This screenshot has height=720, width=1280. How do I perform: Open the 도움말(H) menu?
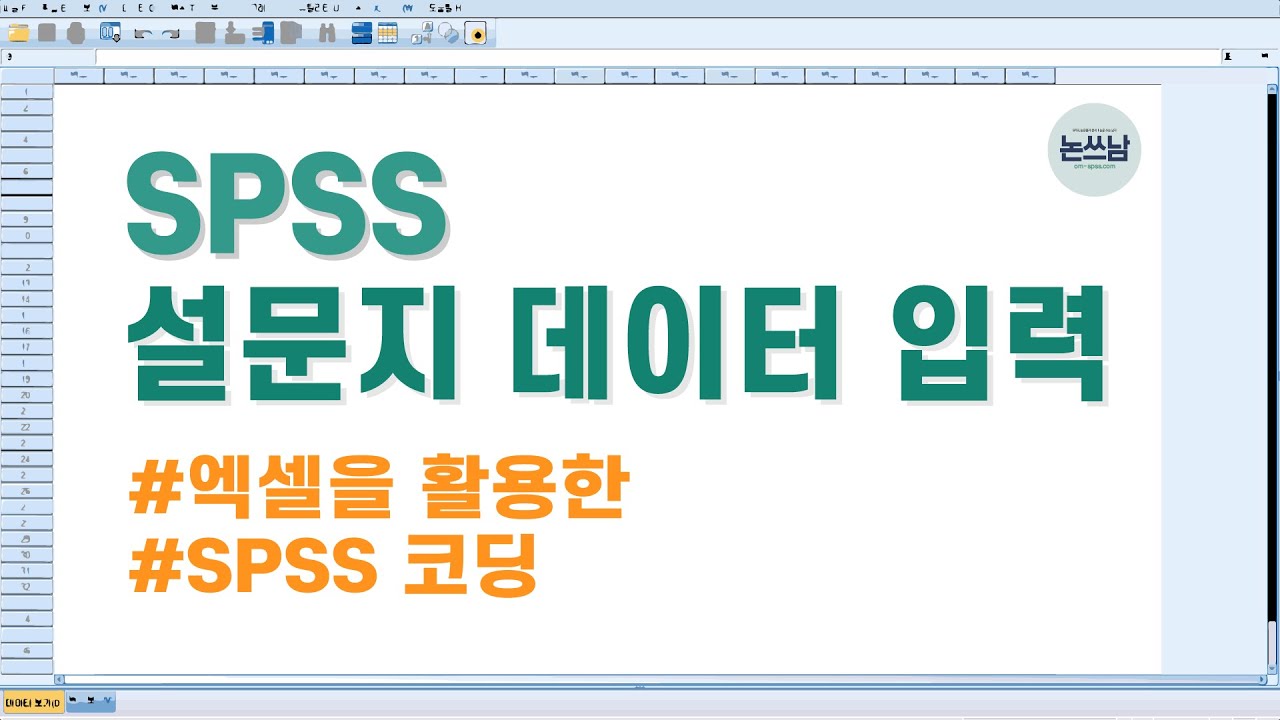tap(445, 7)
